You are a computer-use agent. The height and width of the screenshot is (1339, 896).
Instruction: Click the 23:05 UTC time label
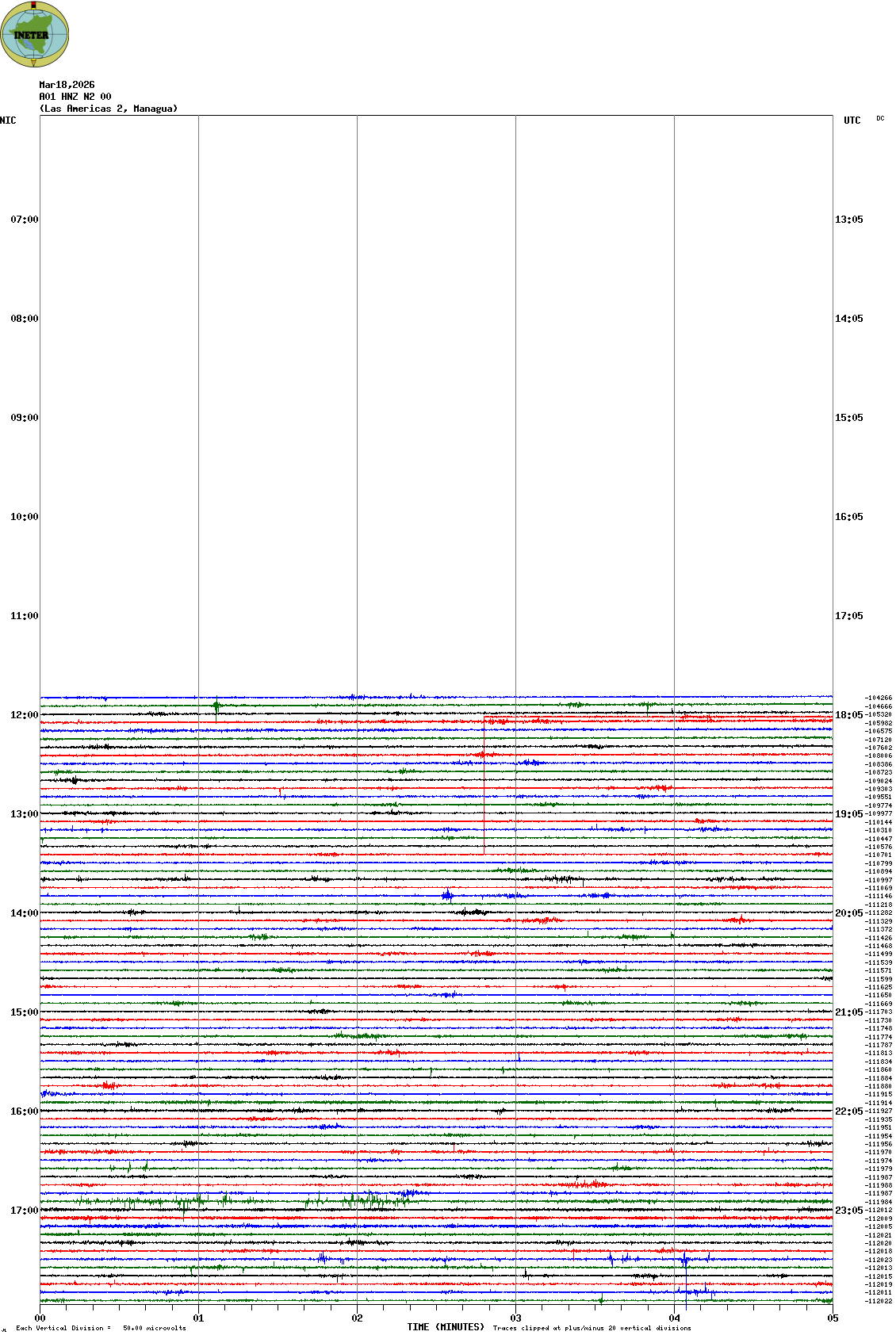coord(848,1211)
